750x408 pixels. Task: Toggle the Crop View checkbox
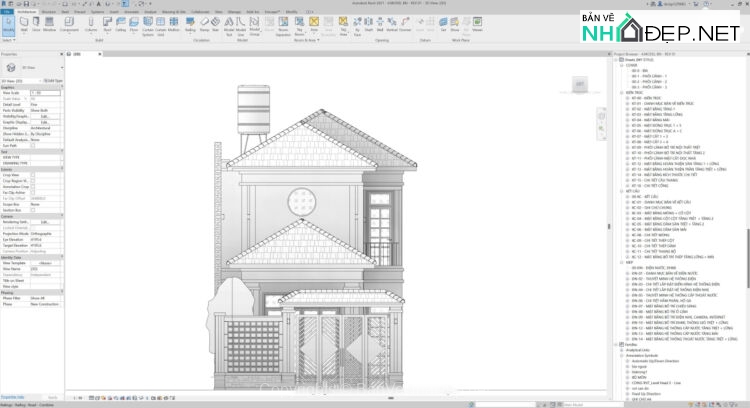click(x=32, y=175)
